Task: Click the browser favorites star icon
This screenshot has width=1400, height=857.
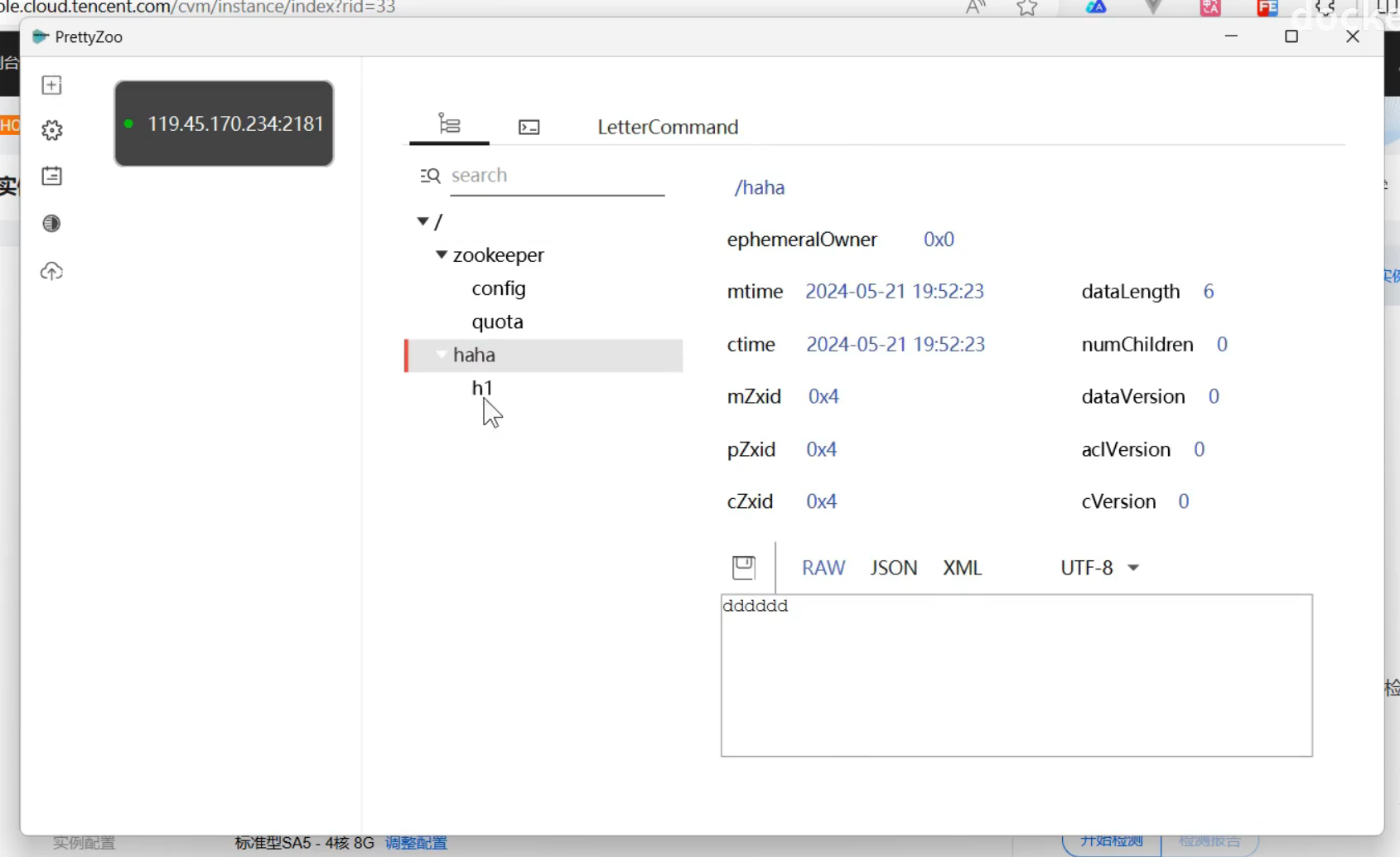Action: click(x=1027, y=7)
